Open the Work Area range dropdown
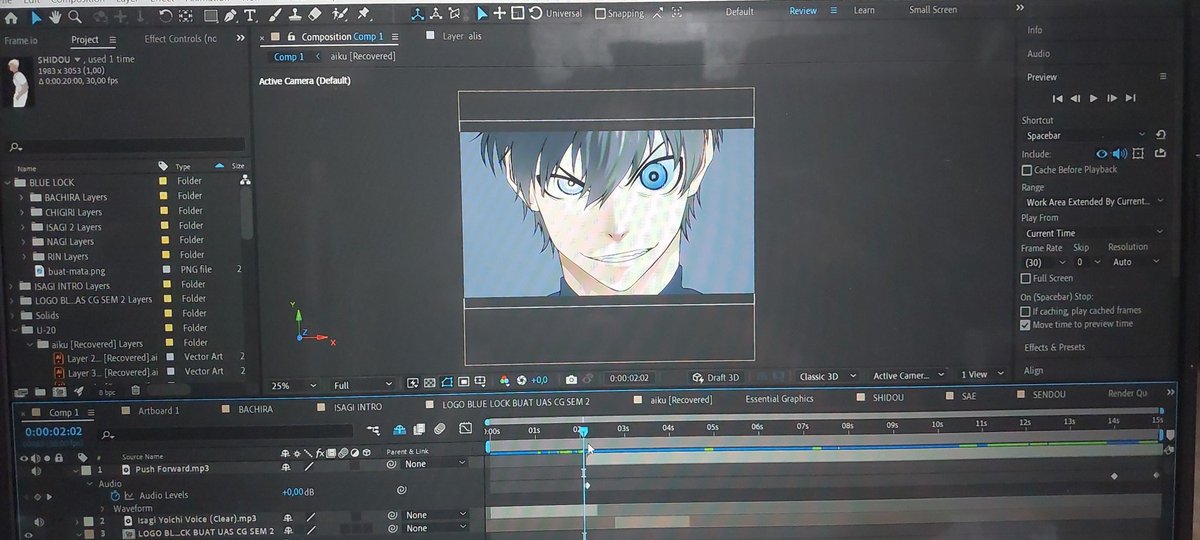 (1093, 201)
